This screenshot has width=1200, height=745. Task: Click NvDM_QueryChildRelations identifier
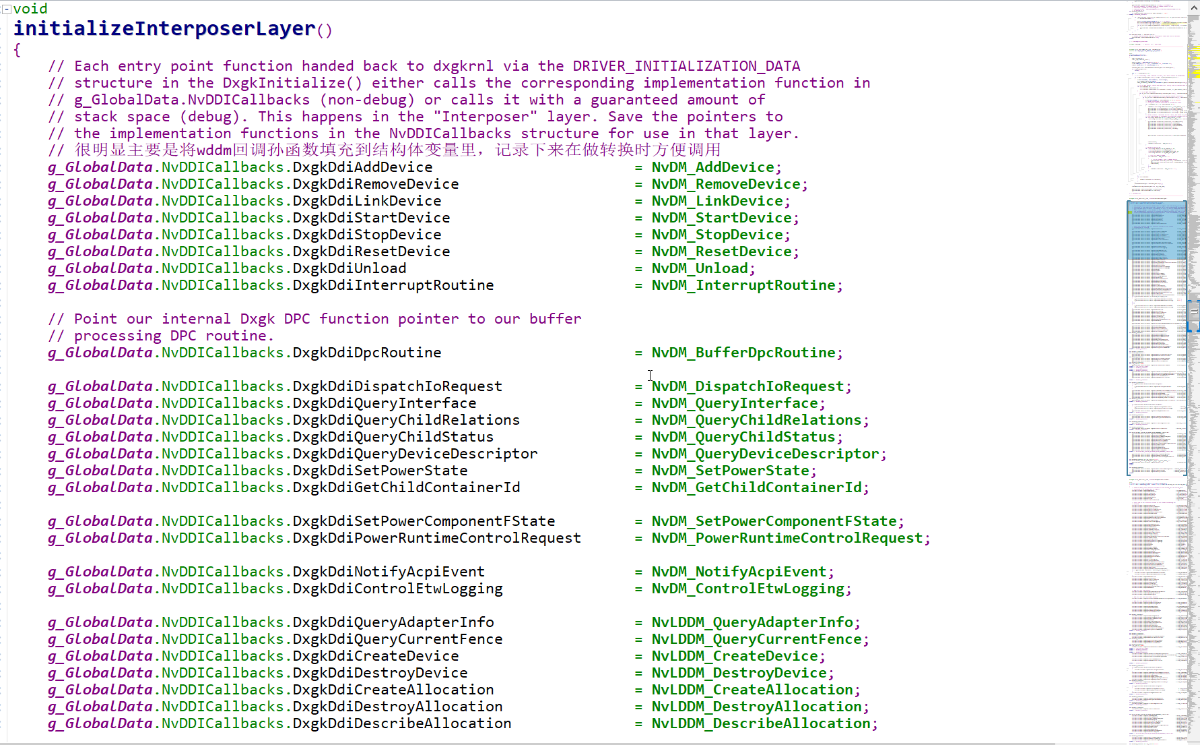[756, 420]
